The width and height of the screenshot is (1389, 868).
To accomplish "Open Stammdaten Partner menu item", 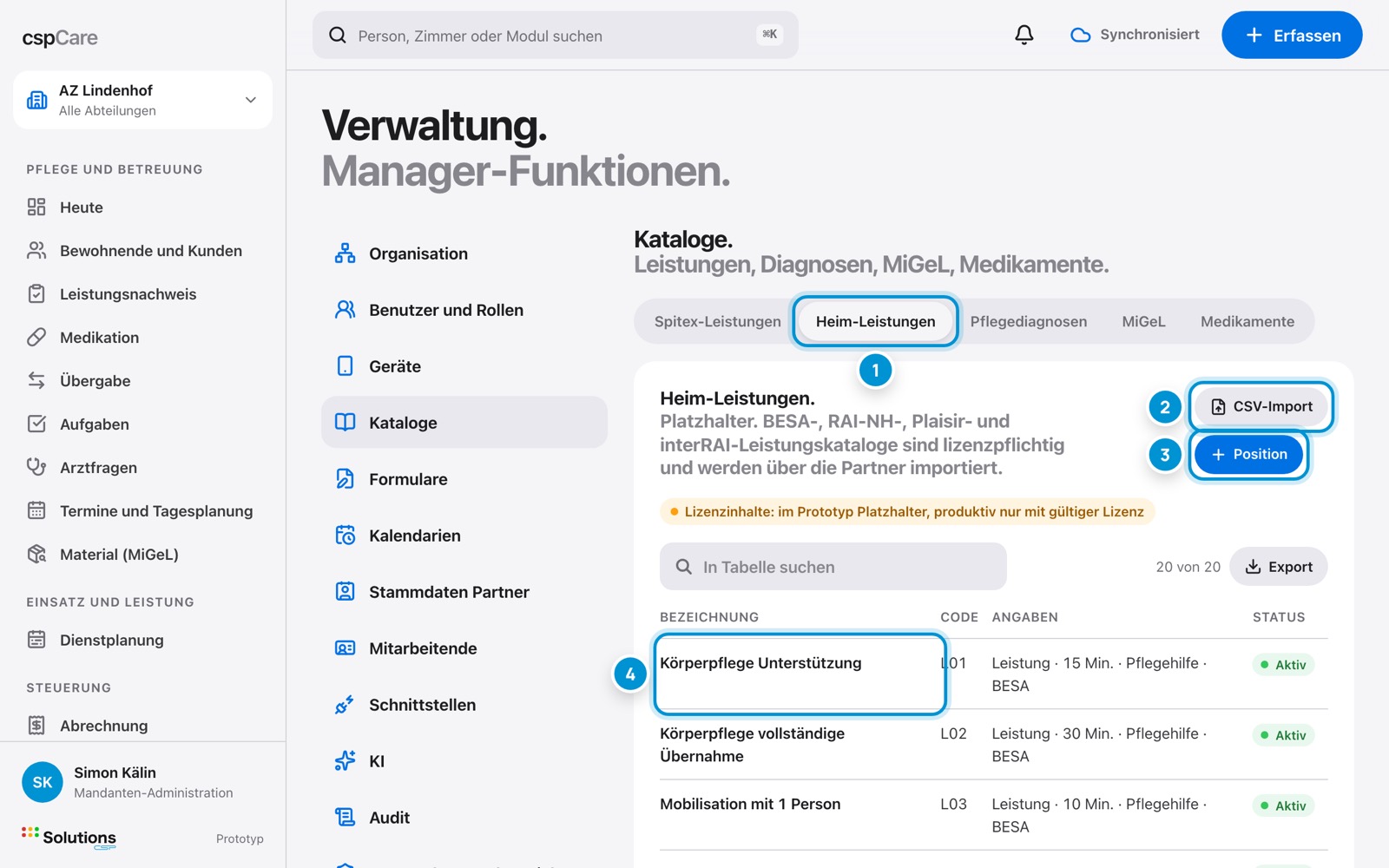I will [x=464, y=592].
